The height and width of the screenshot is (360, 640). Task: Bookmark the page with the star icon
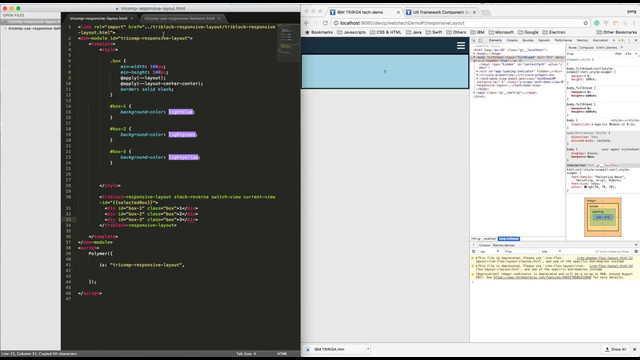coord(586,23)
